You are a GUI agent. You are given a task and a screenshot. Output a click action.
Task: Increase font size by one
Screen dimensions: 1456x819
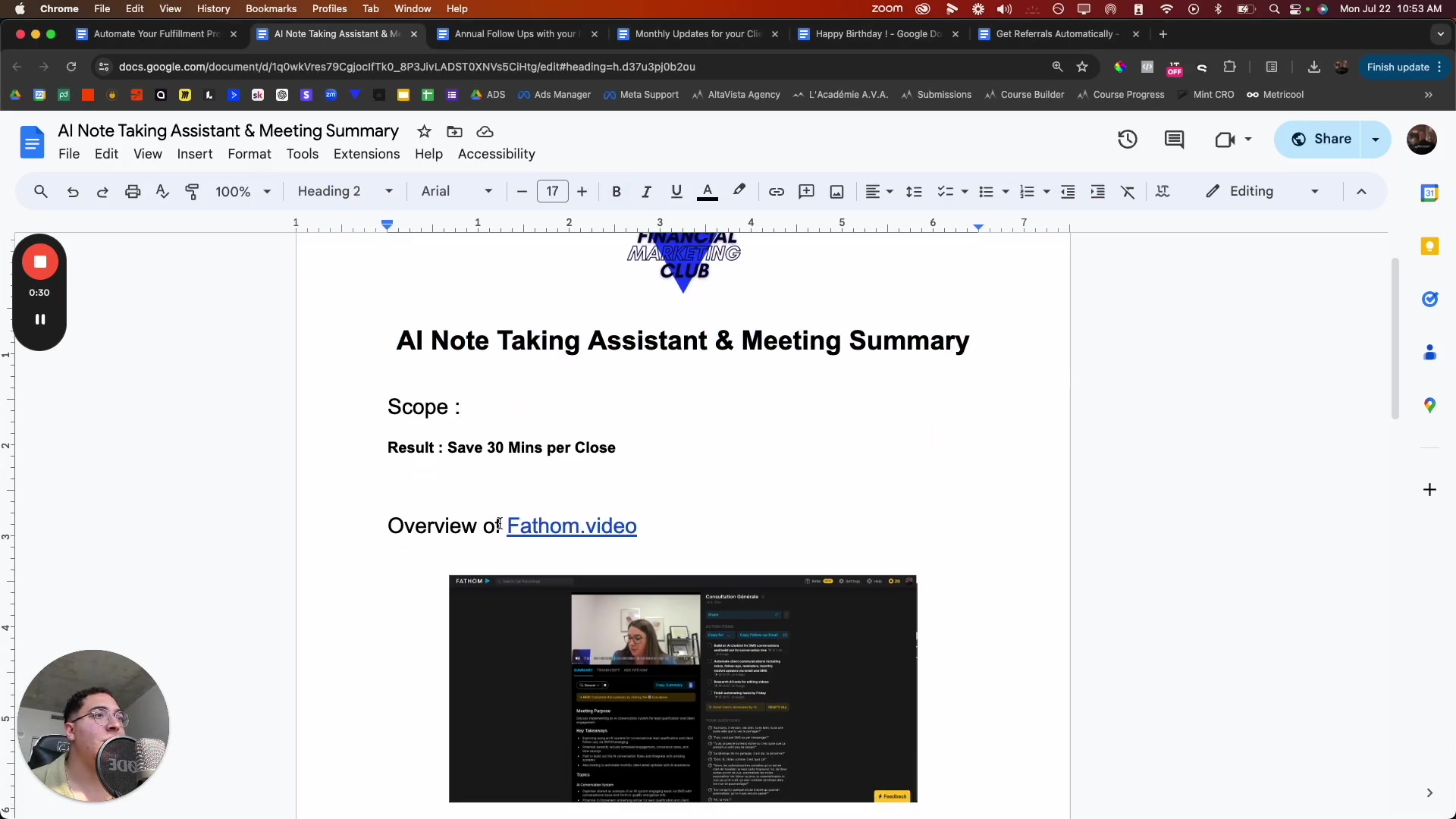pyautogui.click(x=582, y=192)
